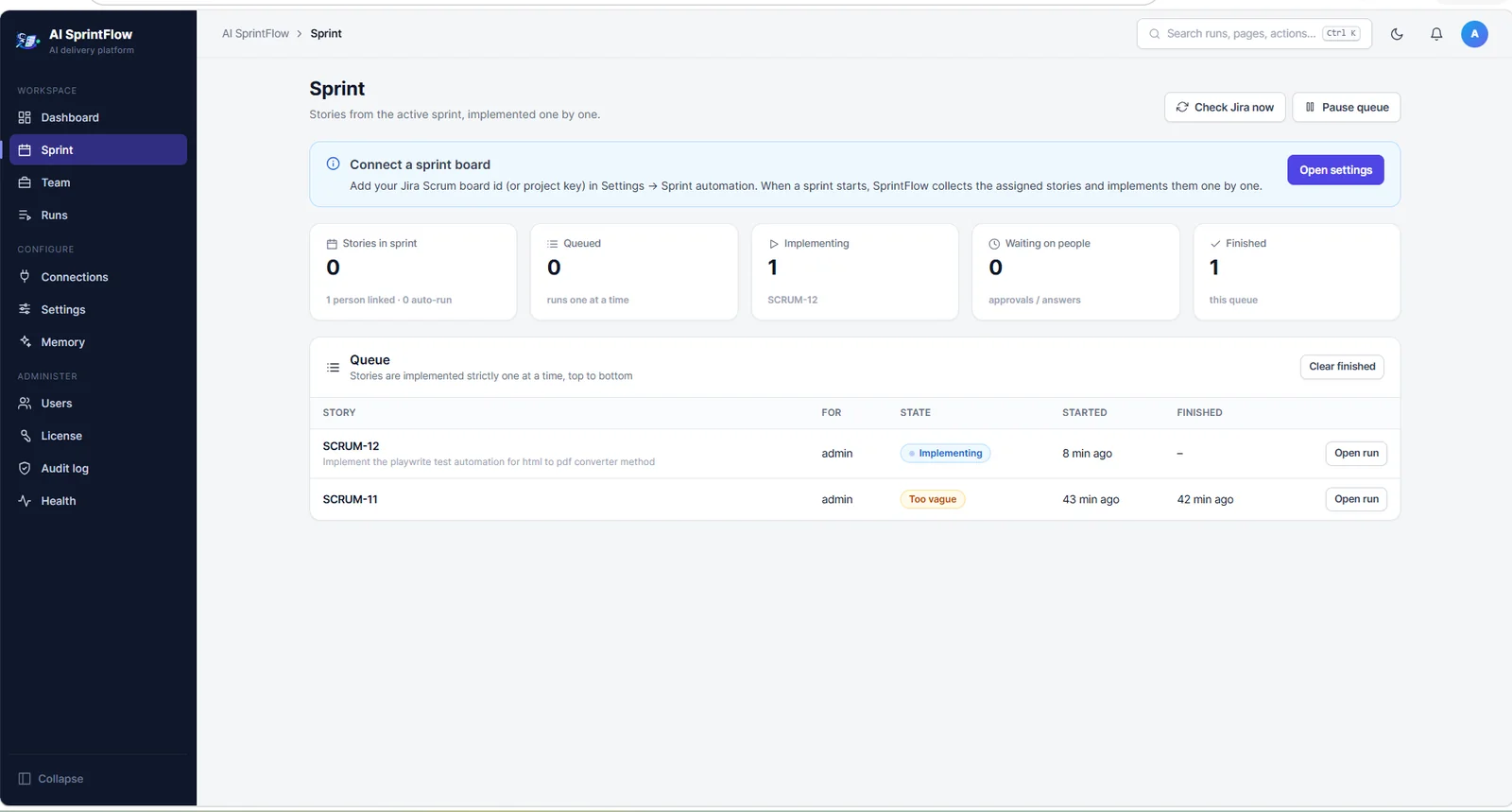The height and width of the screenshot is (812, 1512).
Task: Collapse the sidebar
Action: 51,779
